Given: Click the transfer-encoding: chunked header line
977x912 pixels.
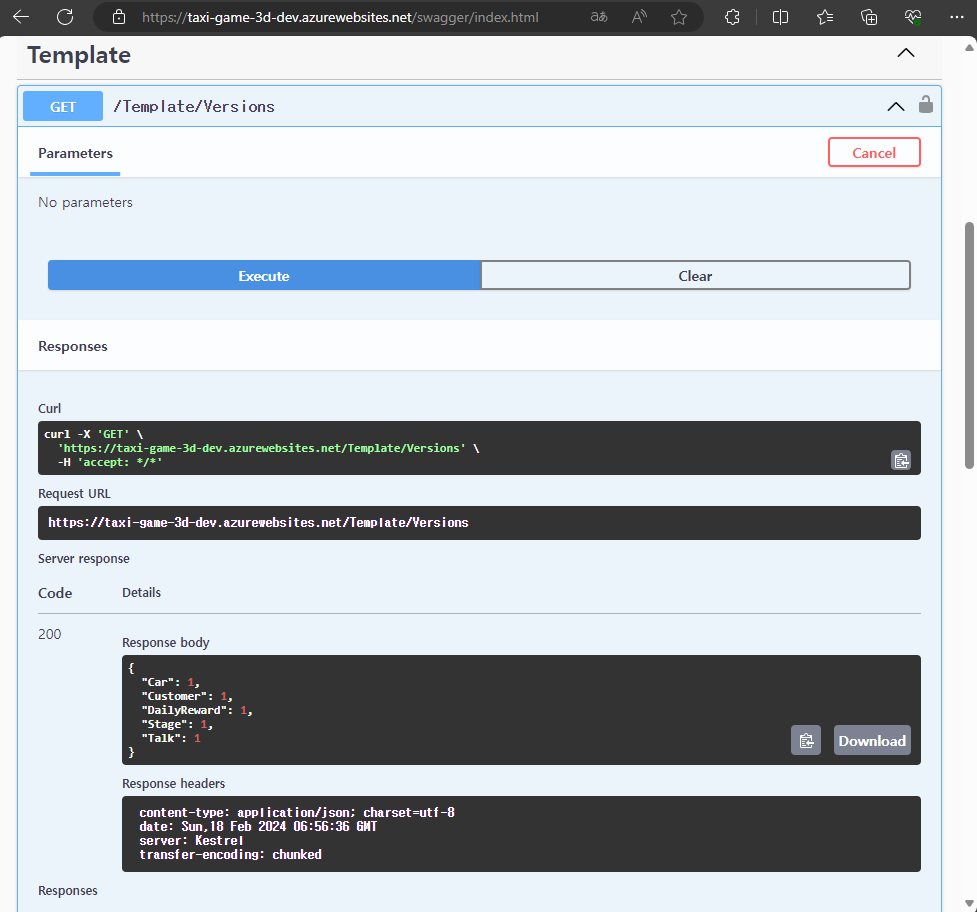Looking at the screenshot, I should point(231,855).
